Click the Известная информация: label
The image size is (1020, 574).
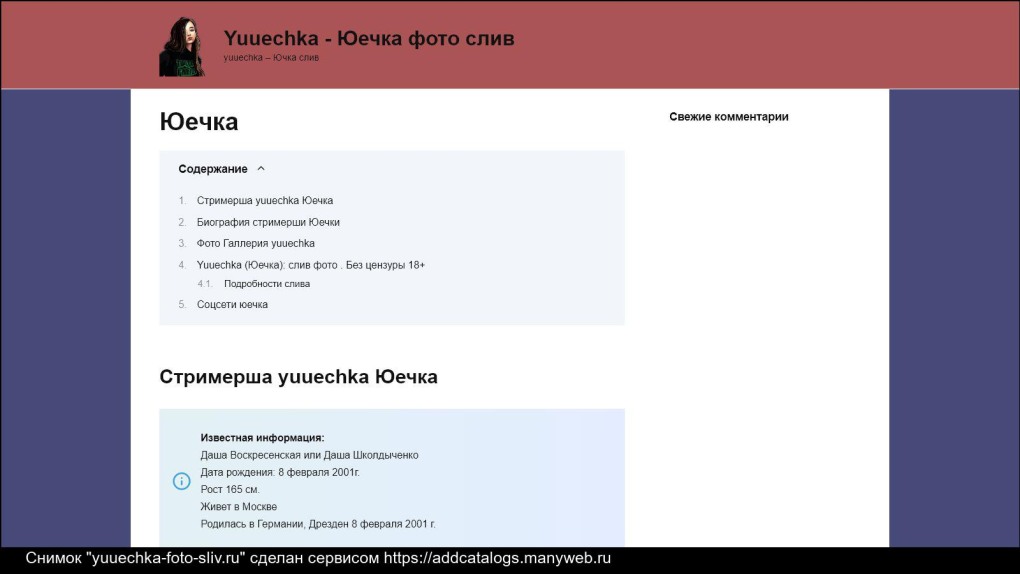pos(262,438)
